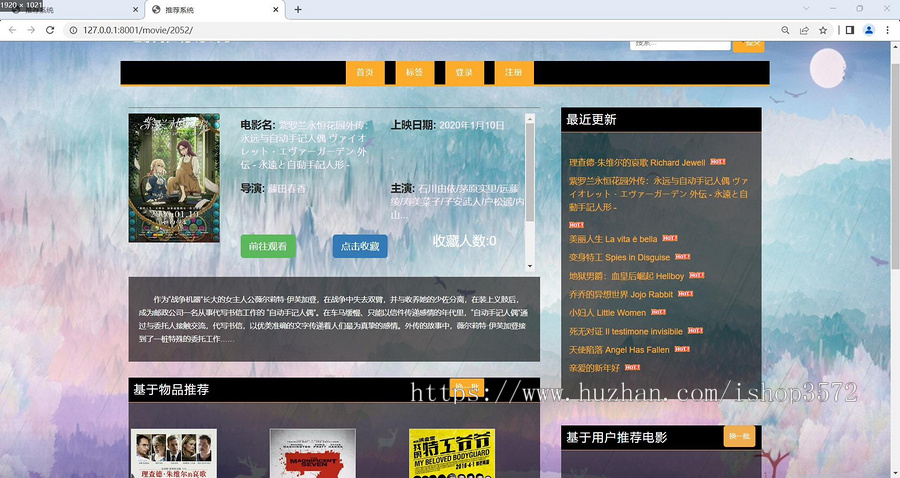Open the 首页 navigation item
The width and height of the screenshot is (900, 478).
tap(365, 72)
